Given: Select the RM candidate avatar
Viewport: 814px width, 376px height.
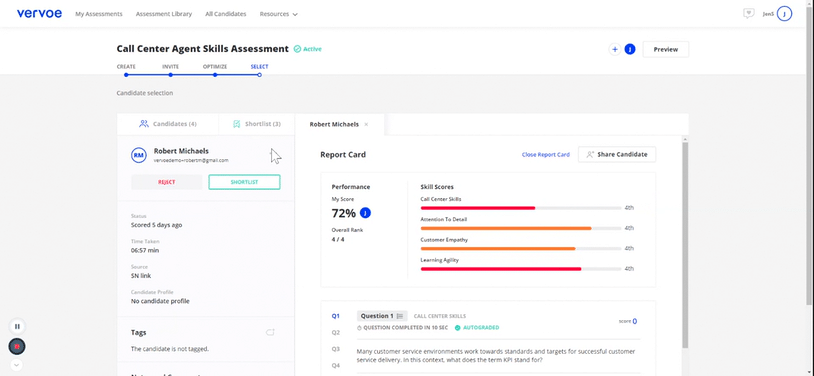Looking at the screenshot, I should [x=139, y=155].
